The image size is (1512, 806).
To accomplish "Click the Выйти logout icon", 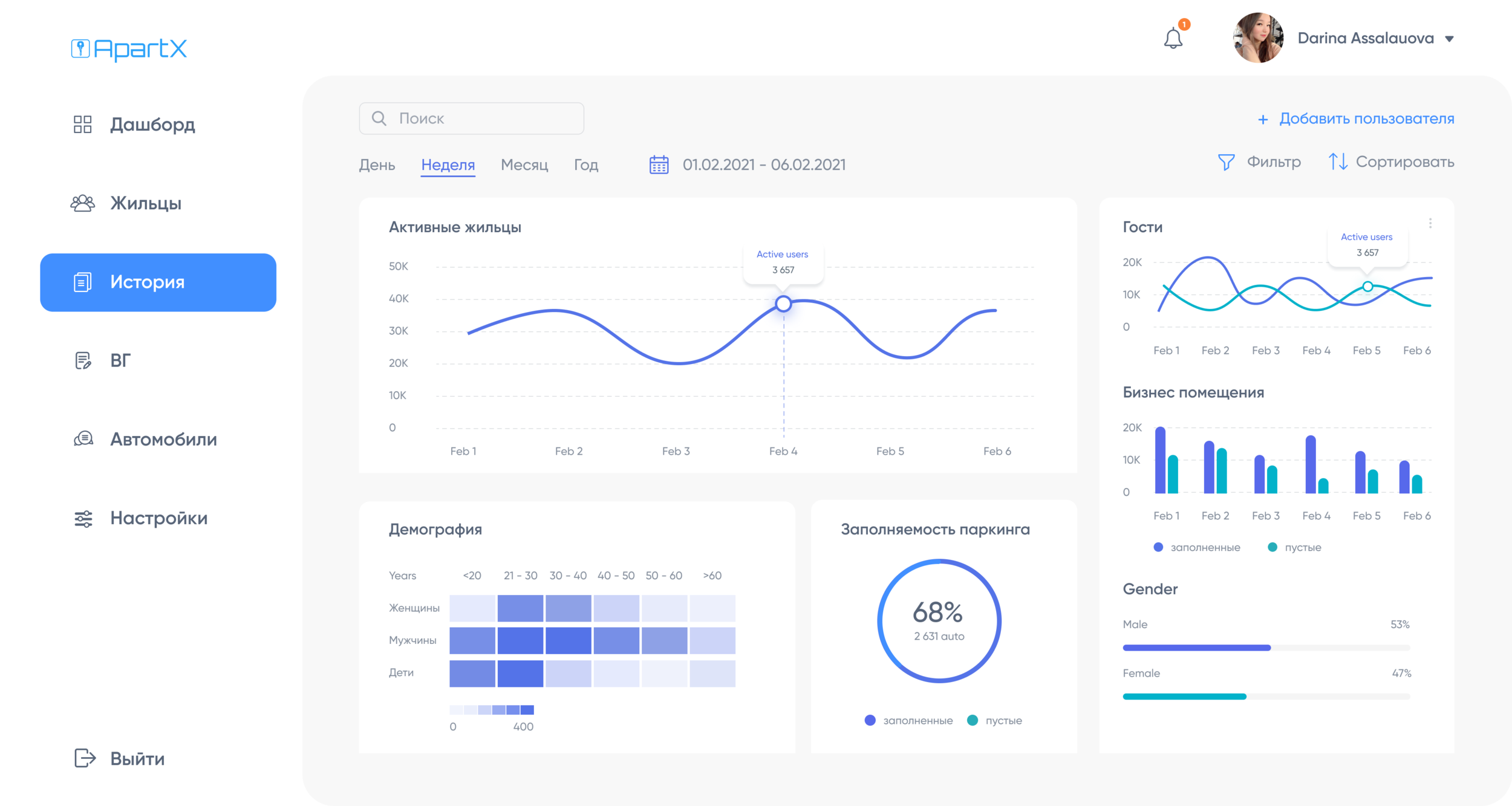I will pos(85,758).
